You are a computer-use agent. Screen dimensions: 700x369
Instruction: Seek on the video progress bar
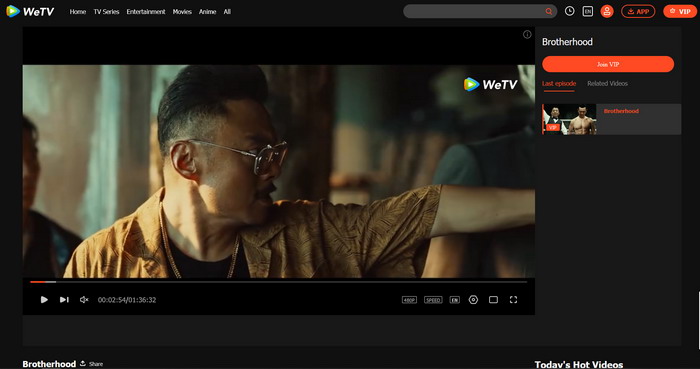279,282
